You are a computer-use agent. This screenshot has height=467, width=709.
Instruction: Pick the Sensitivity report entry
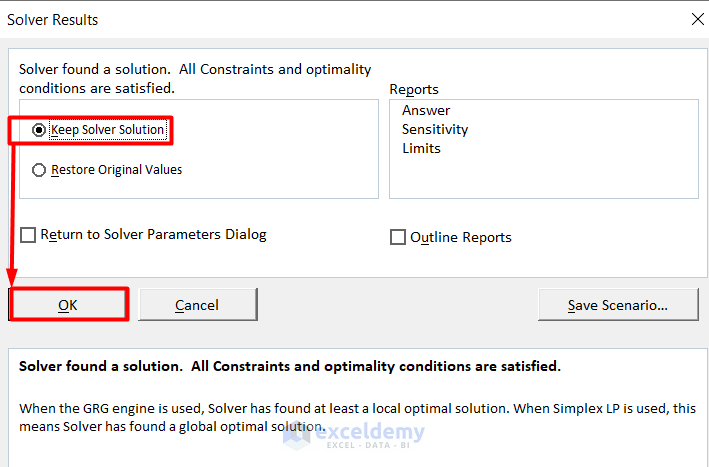tap(435, 129)
